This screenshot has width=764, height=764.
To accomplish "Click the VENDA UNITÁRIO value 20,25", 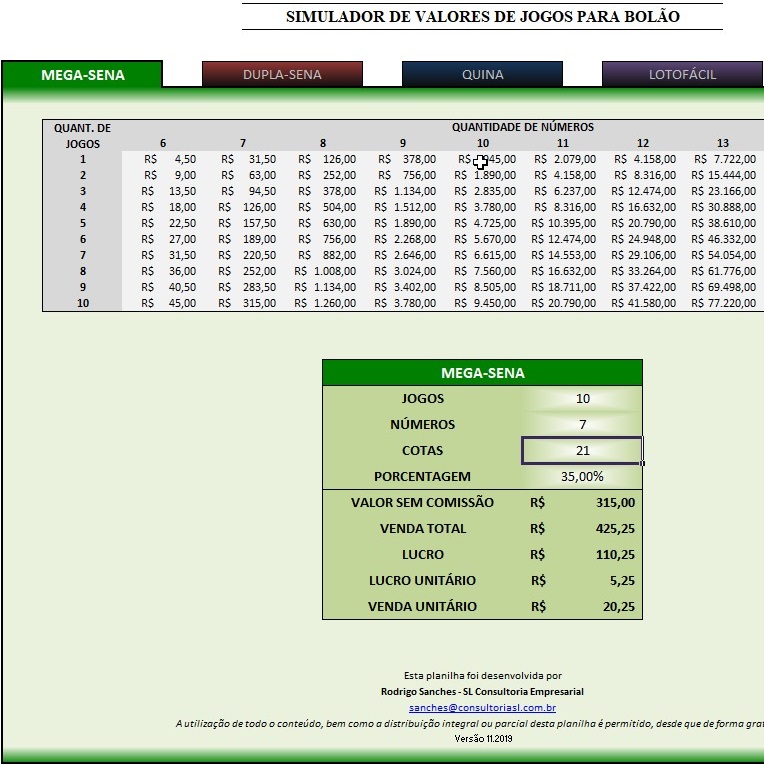I will [582, 607].
